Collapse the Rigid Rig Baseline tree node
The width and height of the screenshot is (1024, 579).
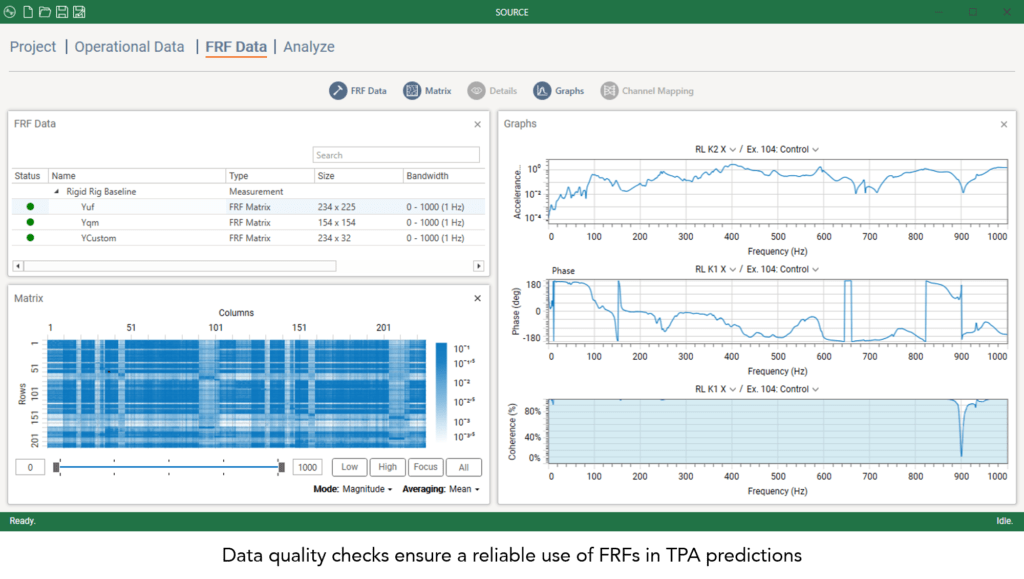(x=57, y=191)
